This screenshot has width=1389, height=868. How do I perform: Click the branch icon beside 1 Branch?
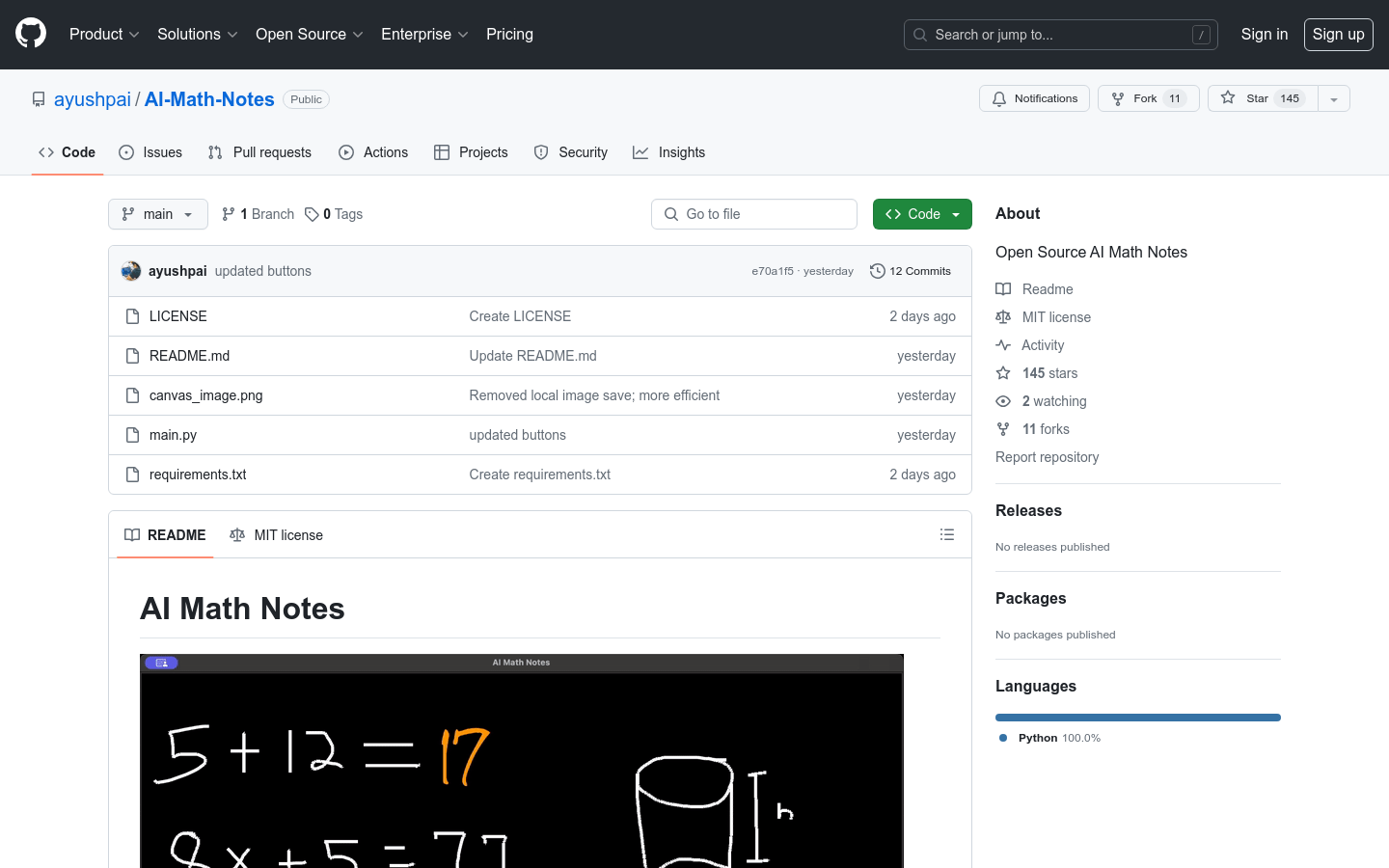point(229,214)
